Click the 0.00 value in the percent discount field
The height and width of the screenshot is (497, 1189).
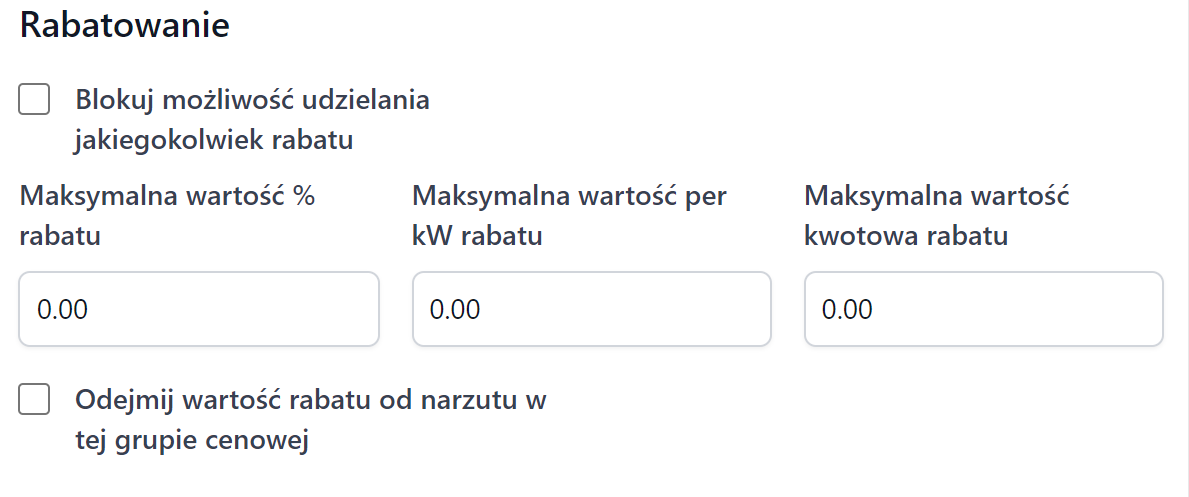tap(63, 310)
